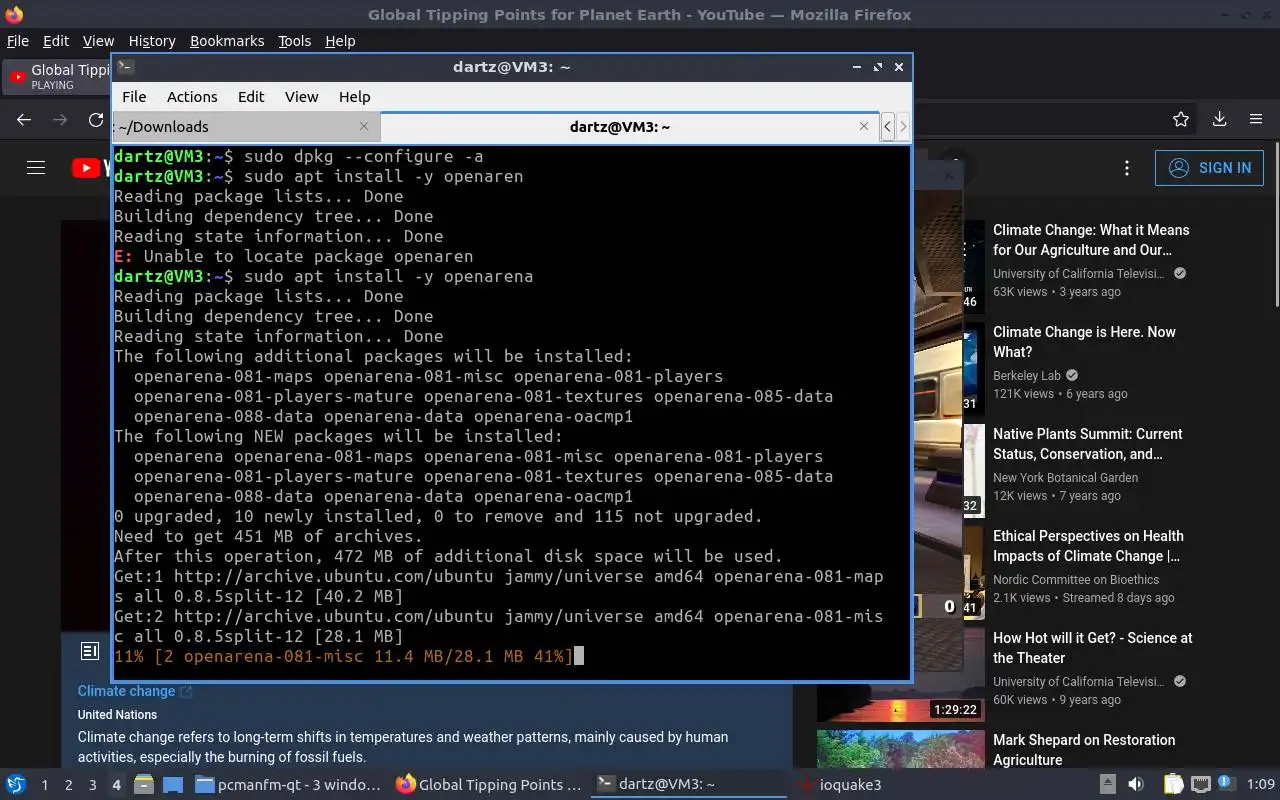Open volume control in system tray
This screenshot has width=1280, height=800.
pyautogui.click(x=1136, y=785)
